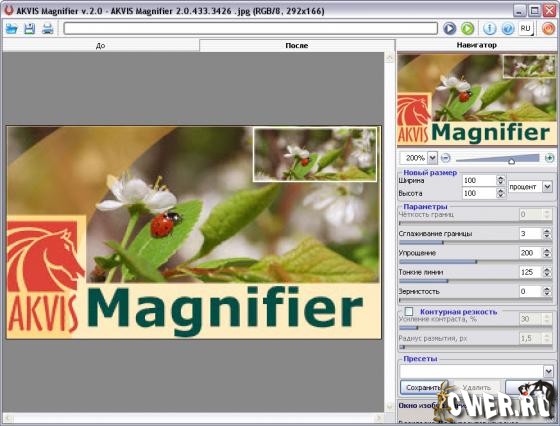The image size is (560, 426).
Task: Click the horizontal scrollbar right arrow
Action: 379,417
